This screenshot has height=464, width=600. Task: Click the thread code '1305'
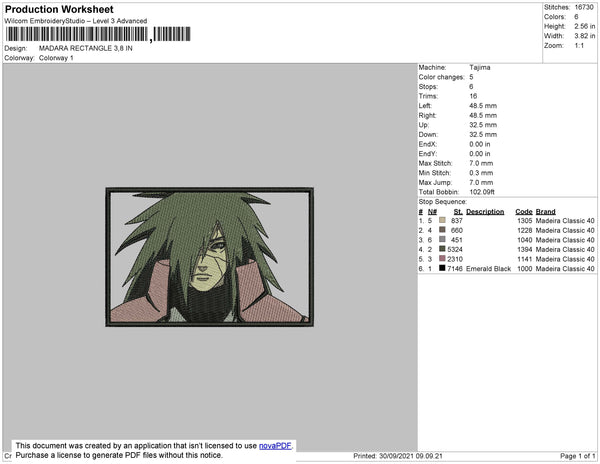525,221
